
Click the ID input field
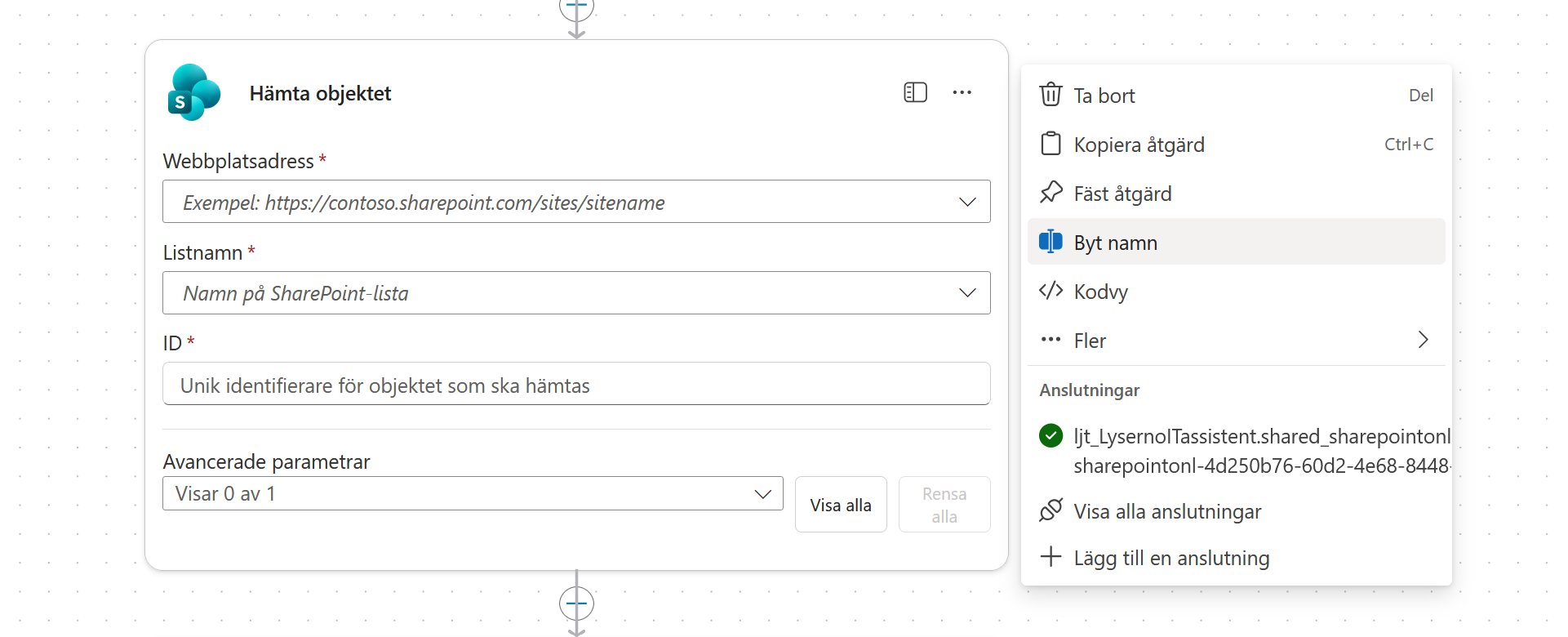(x=576, y=384)
